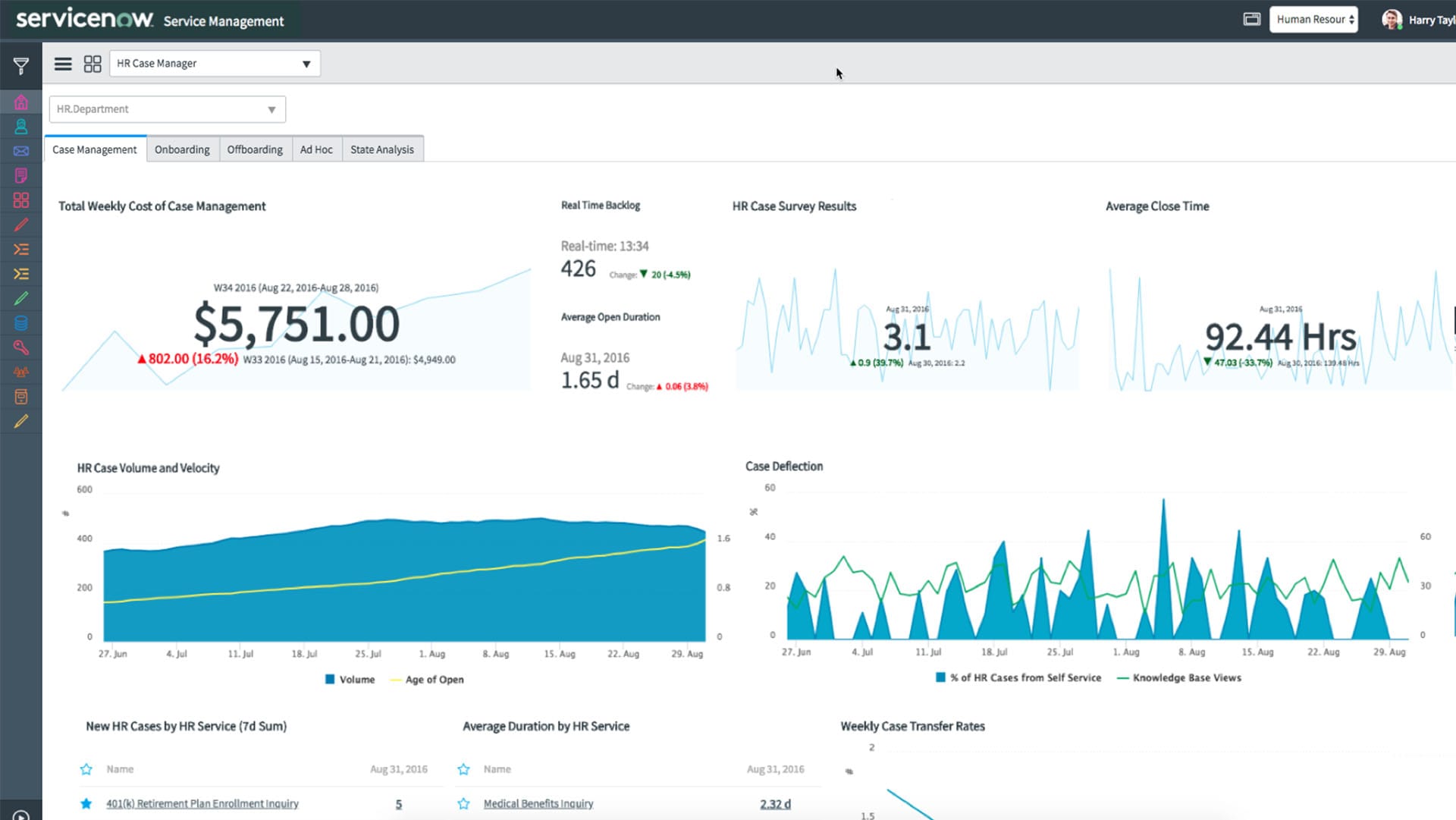Viewport: 1456px width, 820px height.
Task: Open the Human Resources selector in the header
Action: tap(1313, 19)
